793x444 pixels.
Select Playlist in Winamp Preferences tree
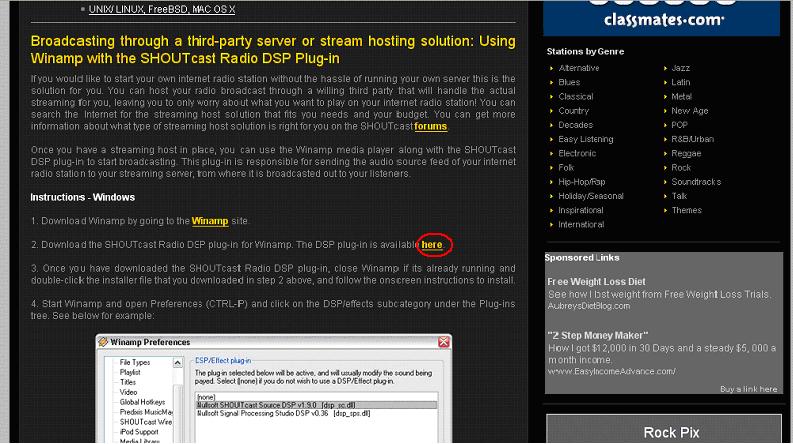coord(130,372)
